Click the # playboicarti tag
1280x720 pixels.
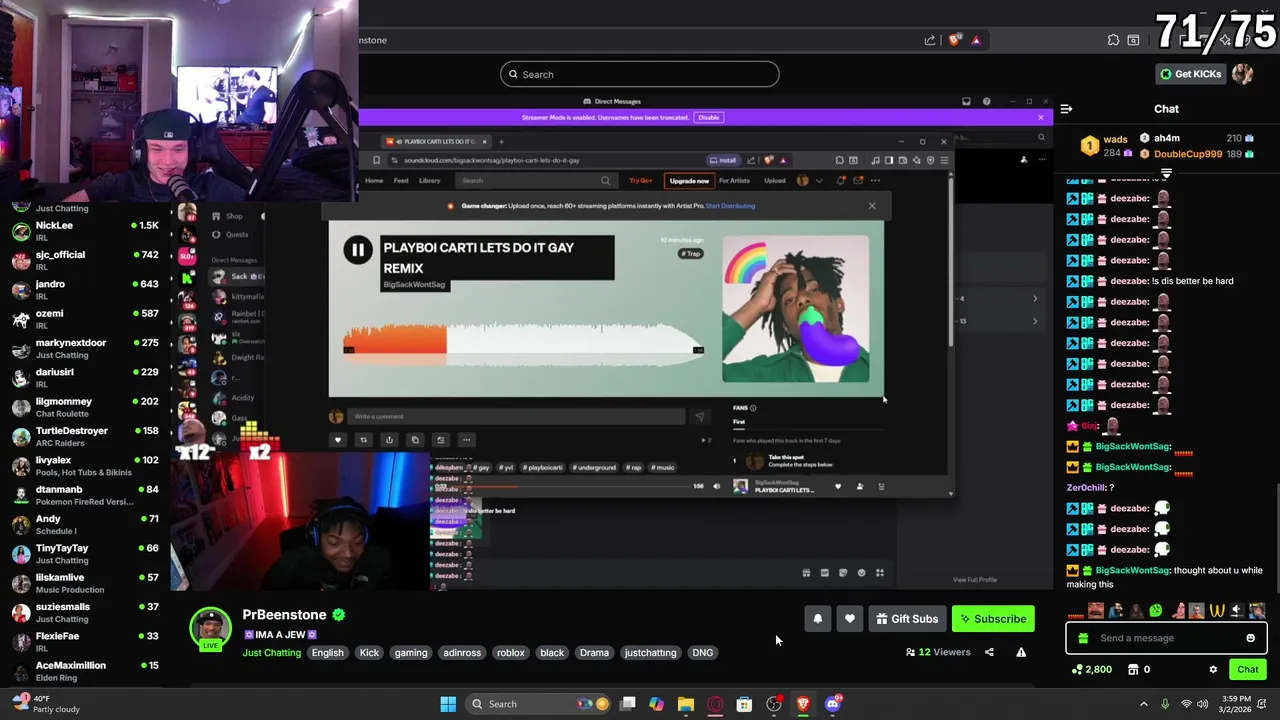(x=543, y=468)
